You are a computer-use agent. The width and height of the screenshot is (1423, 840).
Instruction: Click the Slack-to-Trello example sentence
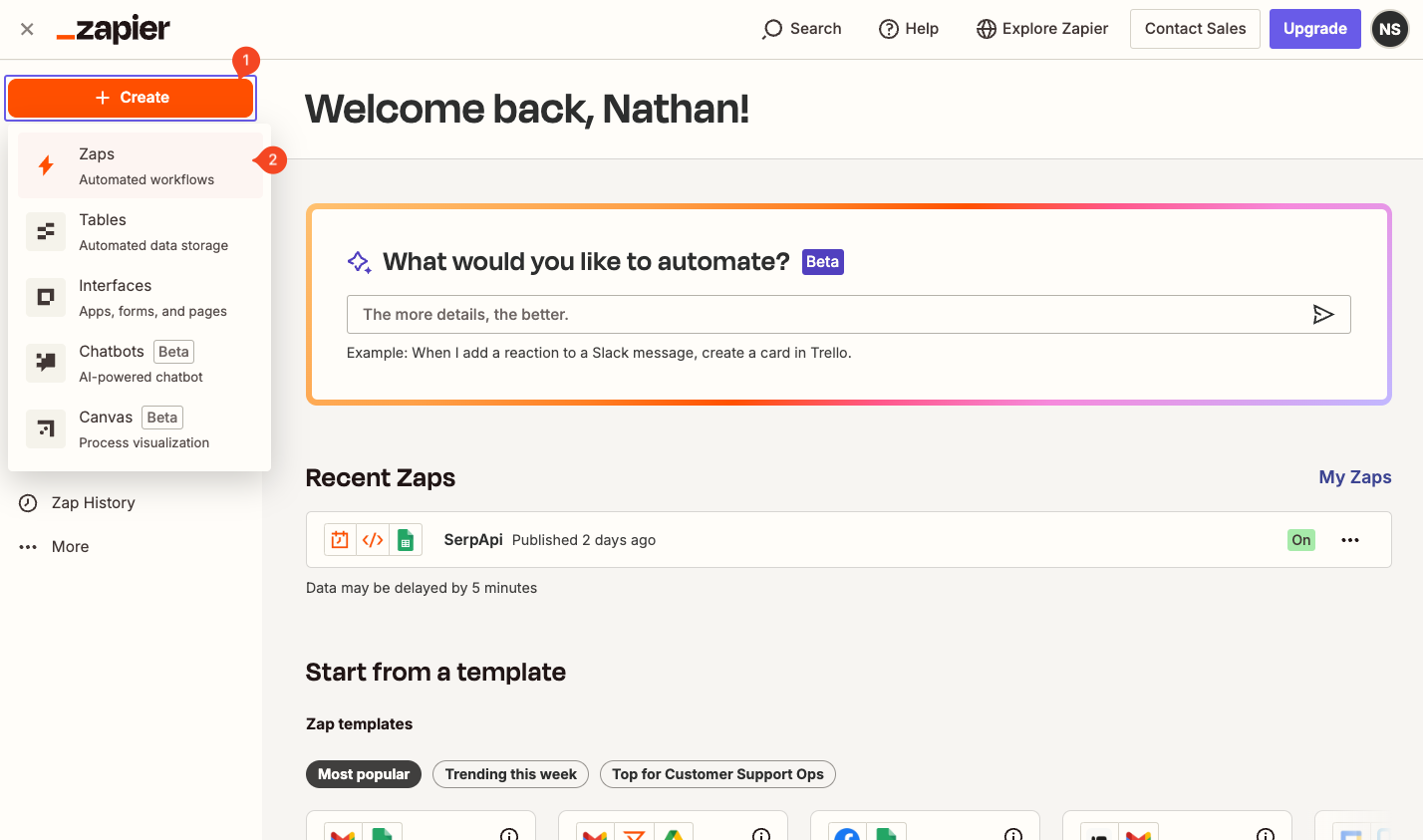(599, 353)
